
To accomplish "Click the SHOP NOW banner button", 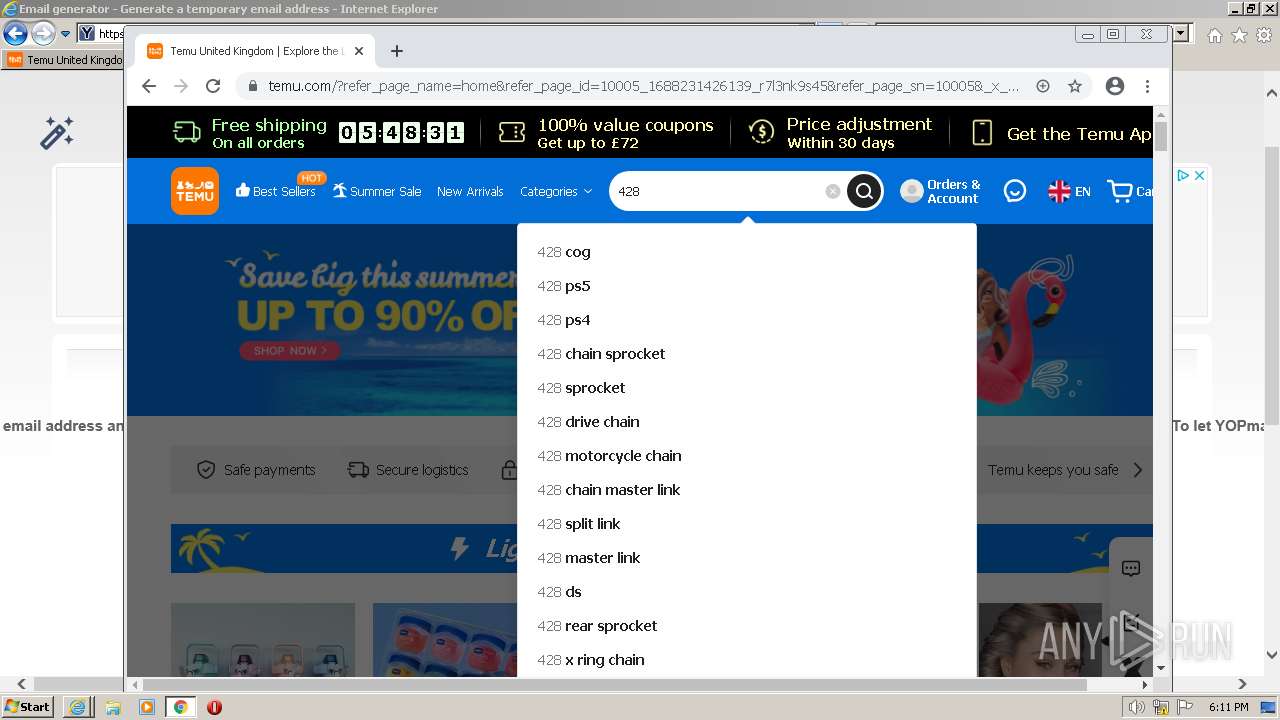I will (x=290, y=351).
